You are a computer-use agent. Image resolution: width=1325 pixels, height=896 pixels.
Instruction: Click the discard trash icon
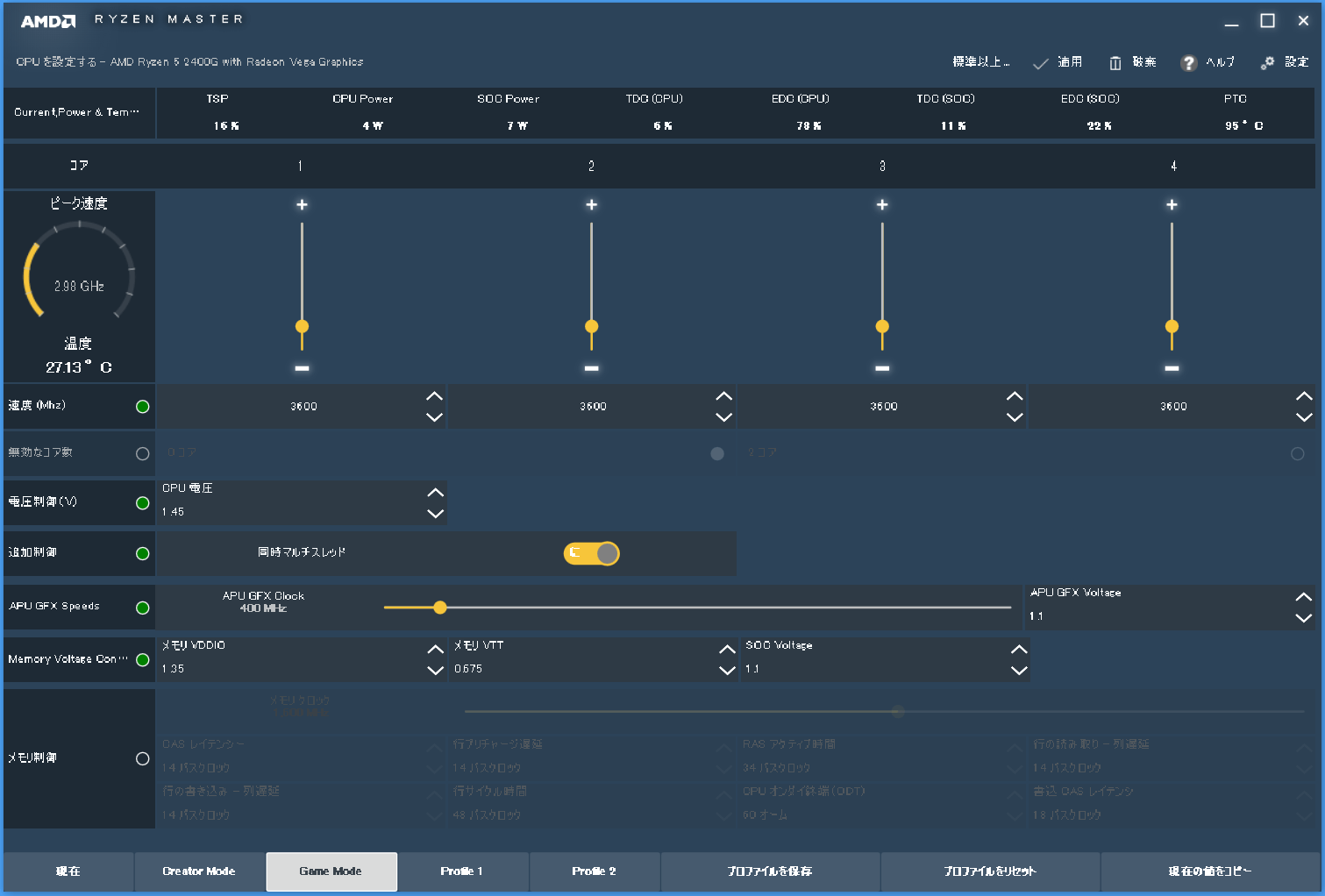tap(1115, 63)
